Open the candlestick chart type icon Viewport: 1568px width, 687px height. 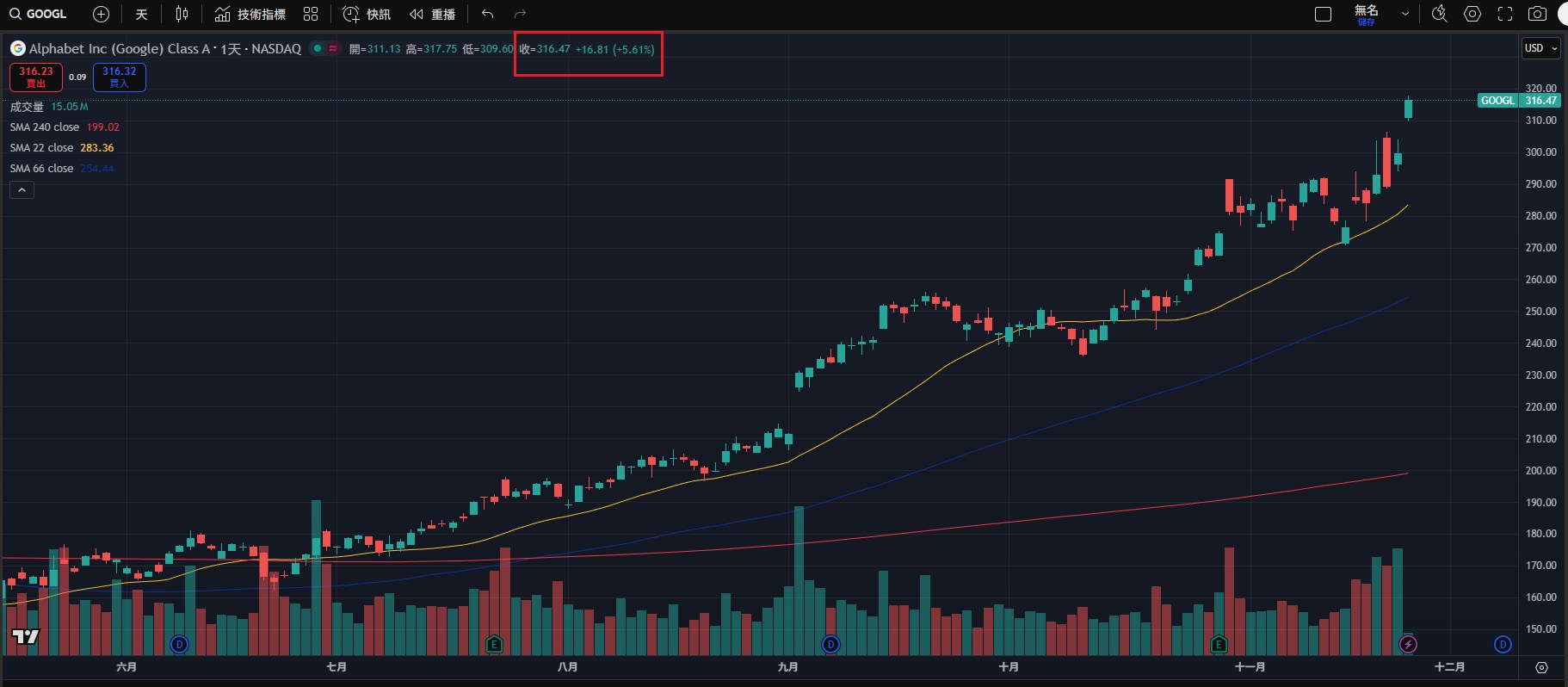(x=182, y=14)
